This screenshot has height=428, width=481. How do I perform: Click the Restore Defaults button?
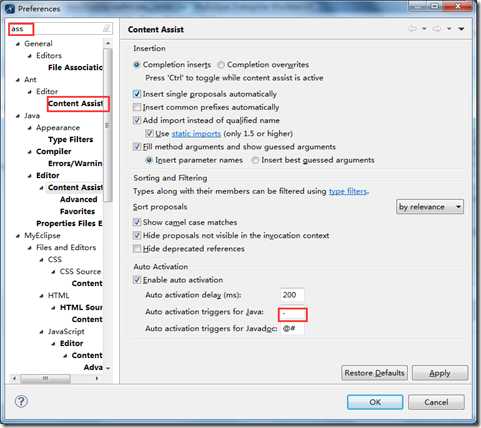click(374, 373)
